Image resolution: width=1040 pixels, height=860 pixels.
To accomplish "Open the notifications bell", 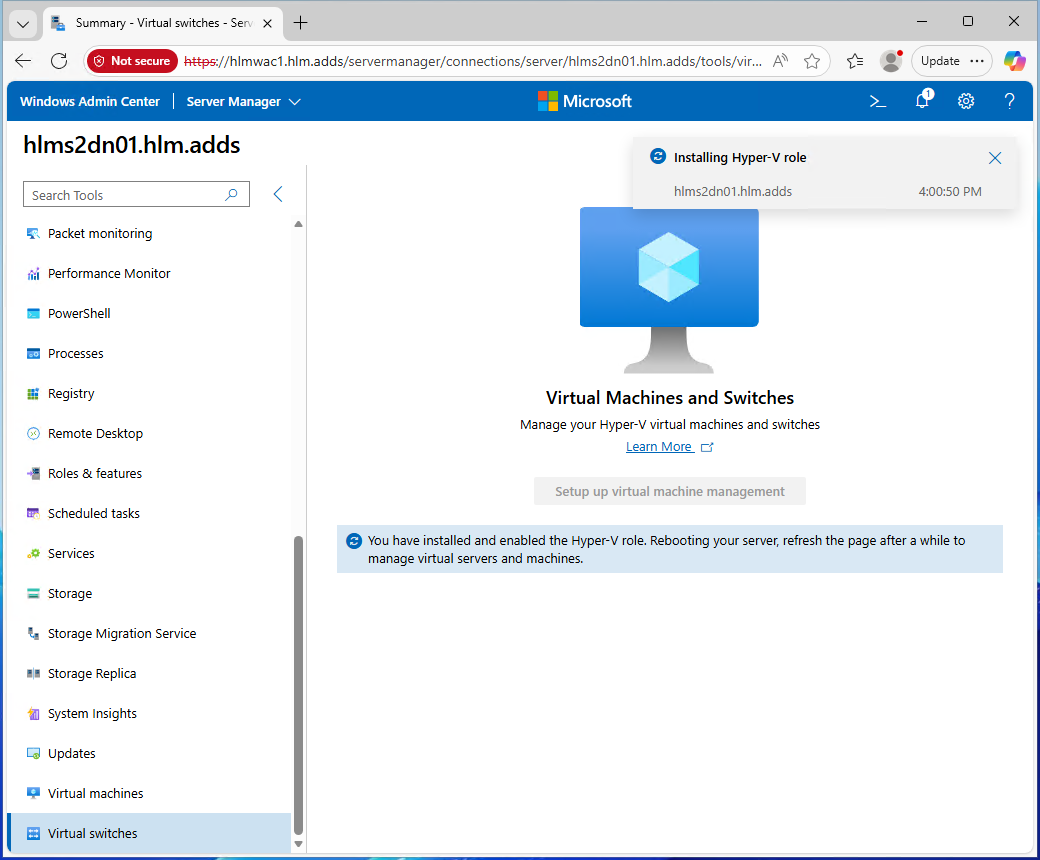I will pos(922,101).
